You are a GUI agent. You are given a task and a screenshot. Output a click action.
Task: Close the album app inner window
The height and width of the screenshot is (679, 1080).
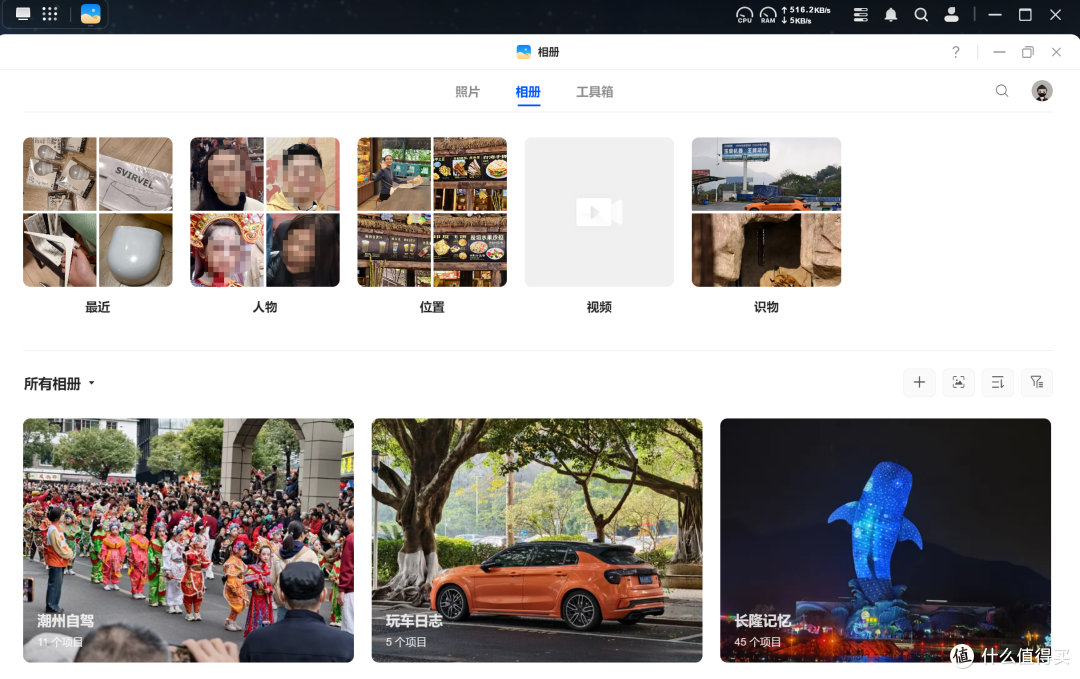1057,52
